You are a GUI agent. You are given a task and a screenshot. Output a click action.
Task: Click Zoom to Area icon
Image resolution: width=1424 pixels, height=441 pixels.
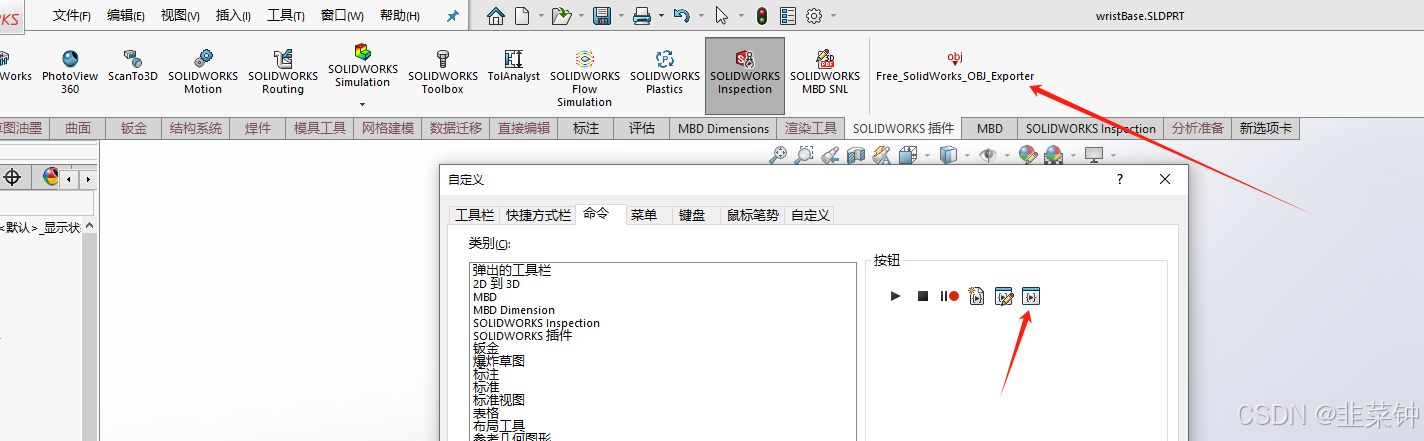803,155
